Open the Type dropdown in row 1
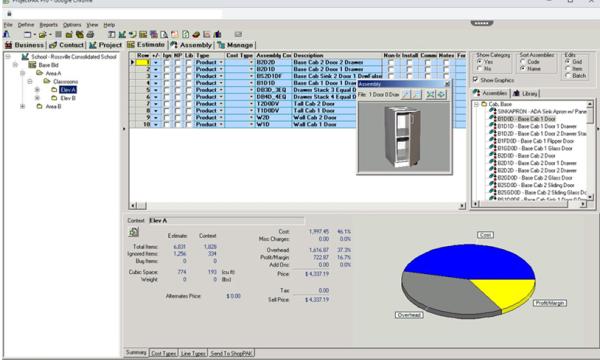The height and width of the screenshot is (360, 600). [x=221, y=62]
